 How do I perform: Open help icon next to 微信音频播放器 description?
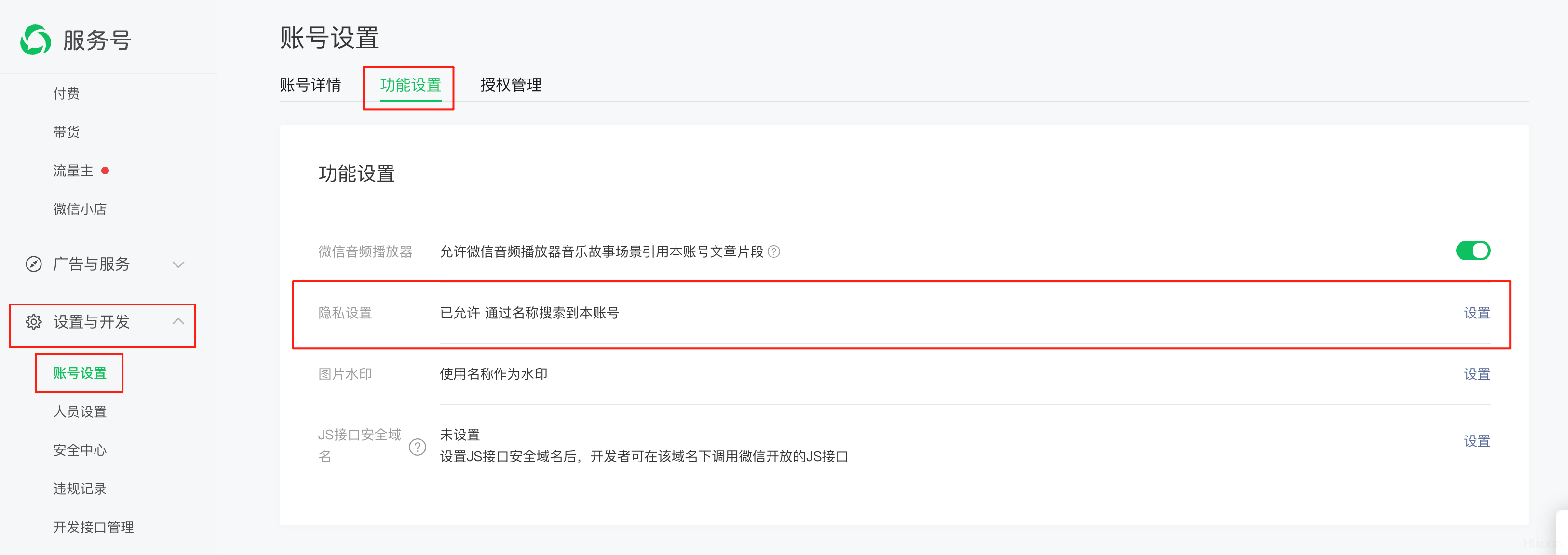[774, 251]
